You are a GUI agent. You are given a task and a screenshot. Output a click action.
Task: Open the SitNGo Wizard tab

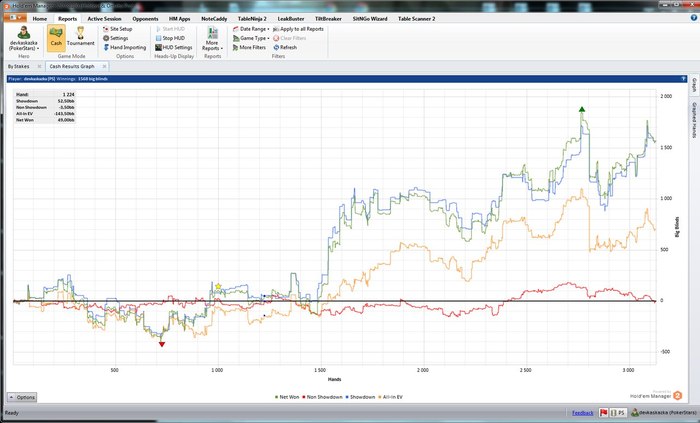pos(370,19)
